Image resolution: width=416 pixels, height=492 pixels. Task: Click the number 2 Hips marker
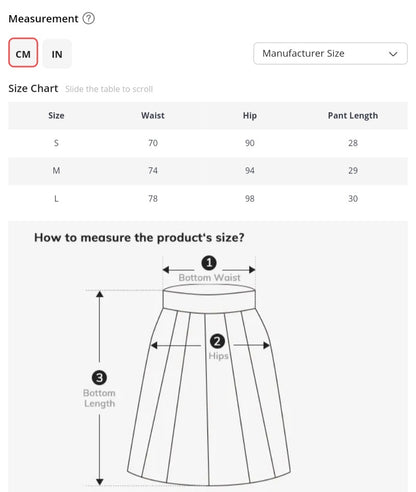[217, 341]
